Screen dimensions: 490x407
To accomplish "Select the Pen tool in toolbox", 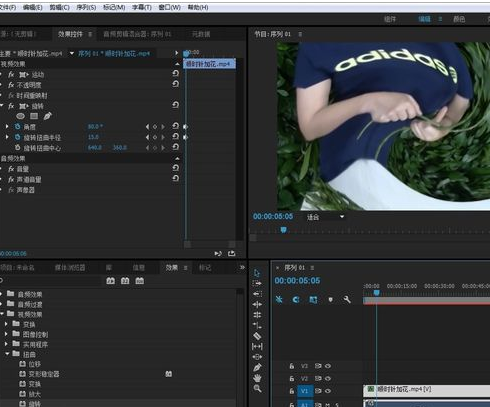I will [257, 367].
